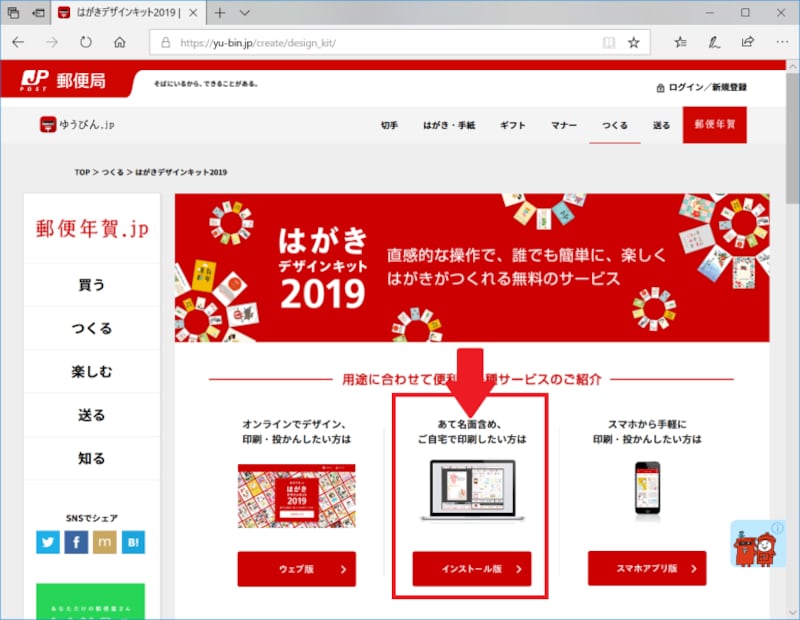This screenshot has height=620, width=800.
Task: Share the page via the Twitter icon
Action: (47, 543)
